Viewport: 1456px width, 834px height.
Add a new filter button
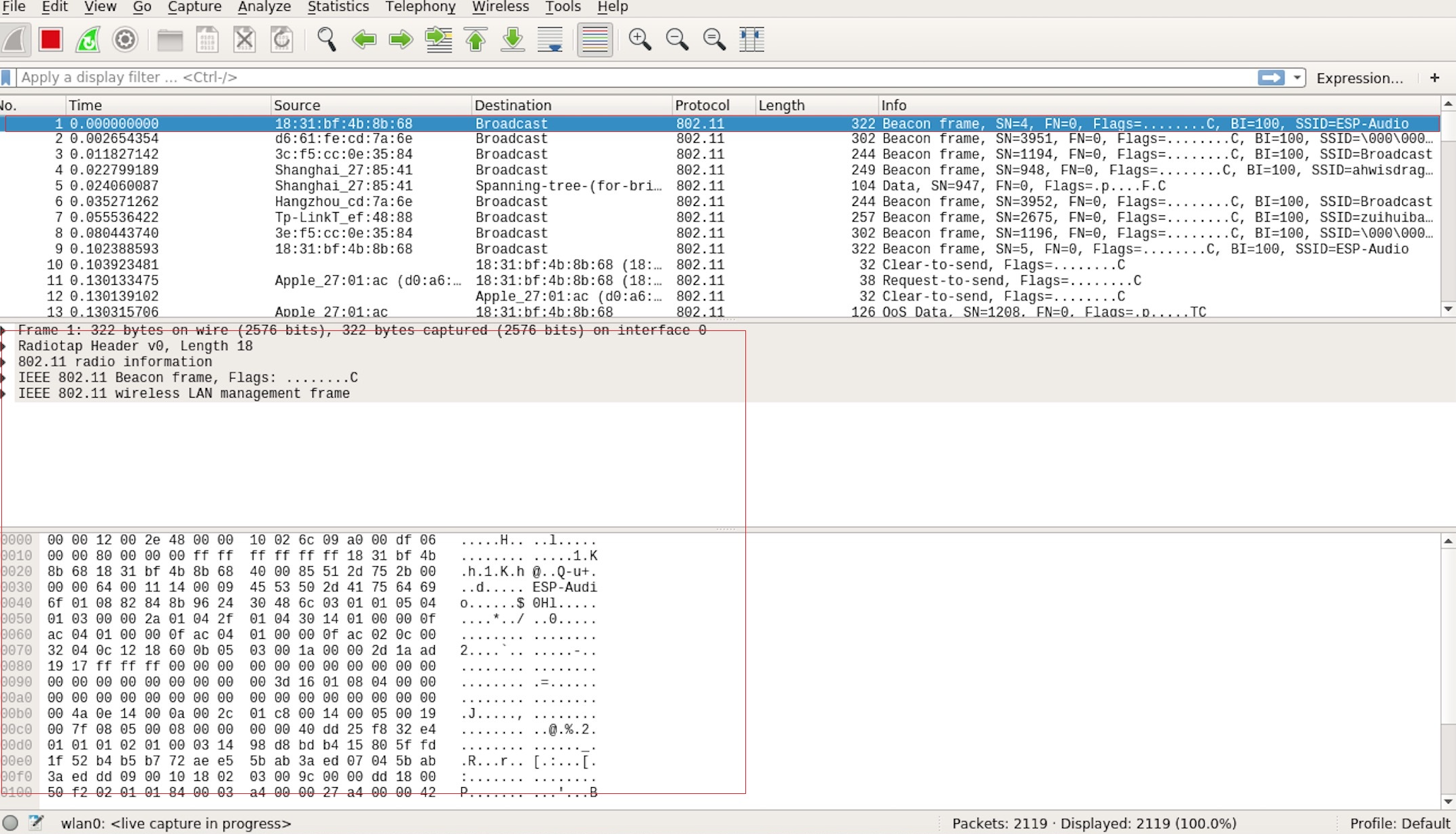tap(1435, 77)
